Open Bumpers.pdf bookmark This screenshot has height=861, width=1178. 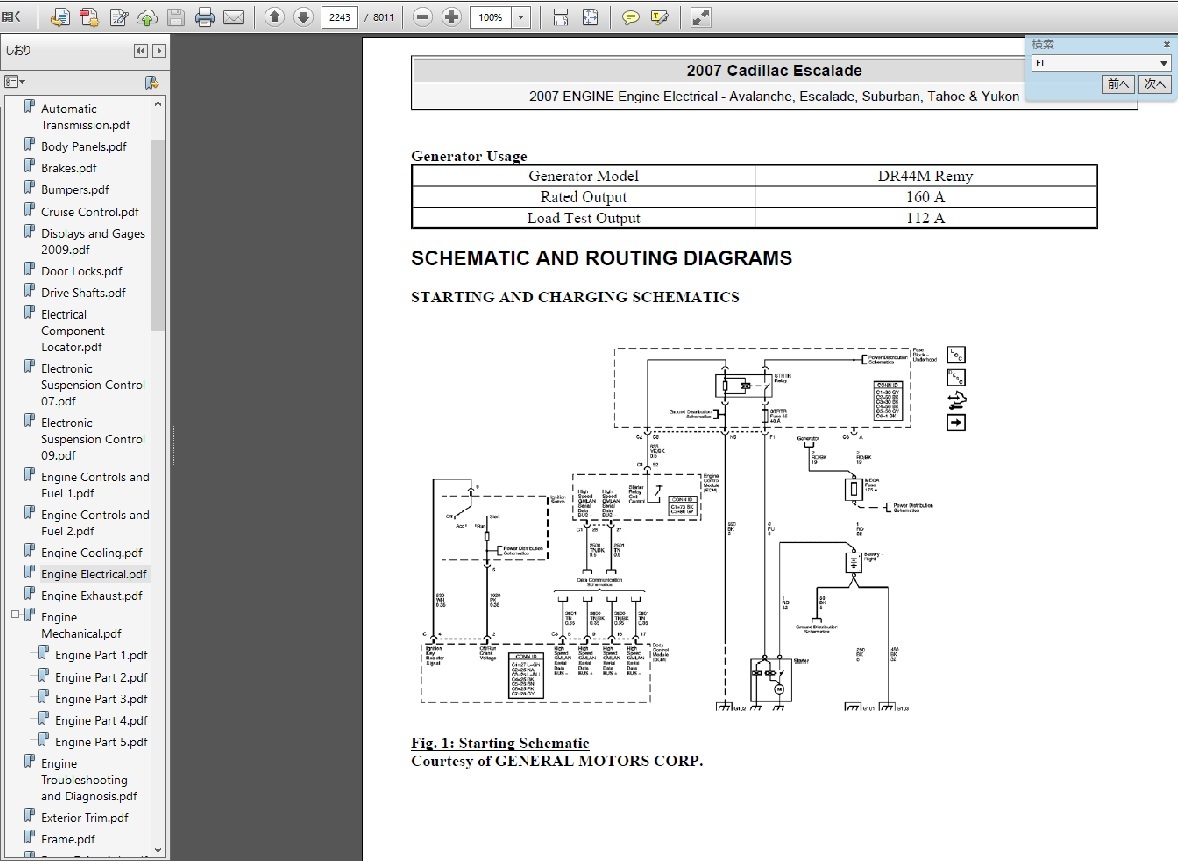pos(75,190)
